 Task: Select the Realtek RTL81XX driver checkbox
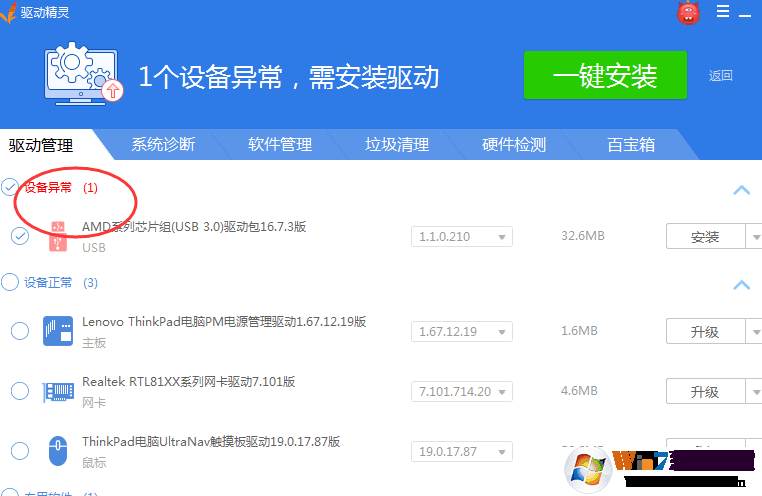[20, 391]
